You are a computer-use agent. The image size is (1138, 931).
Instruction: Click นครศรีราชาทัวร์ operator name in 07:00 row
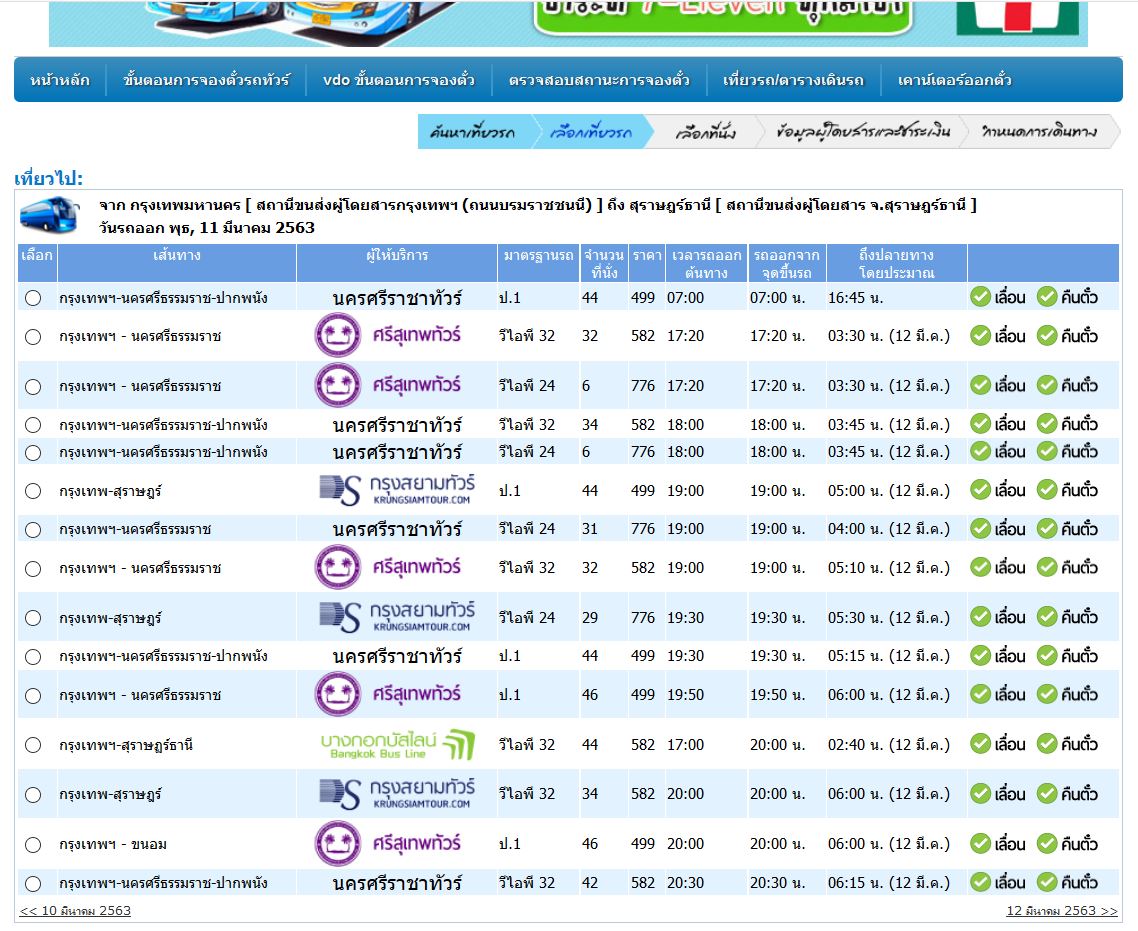[397, 298]
